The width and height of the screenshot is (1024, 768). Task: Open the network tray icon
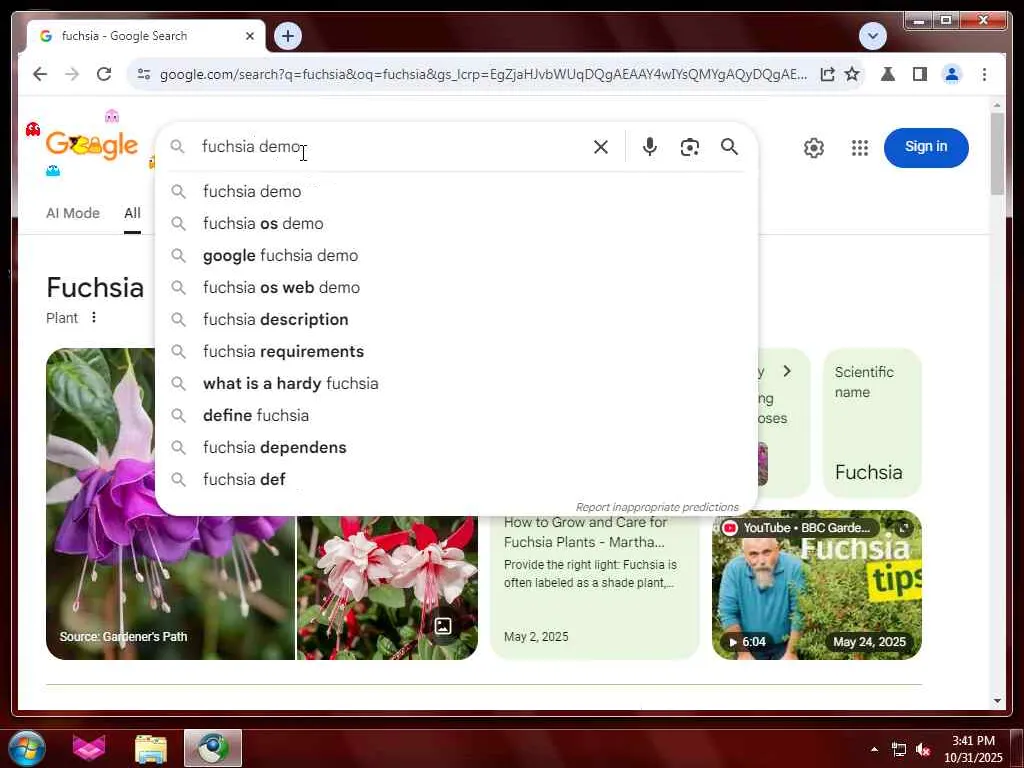899,750
